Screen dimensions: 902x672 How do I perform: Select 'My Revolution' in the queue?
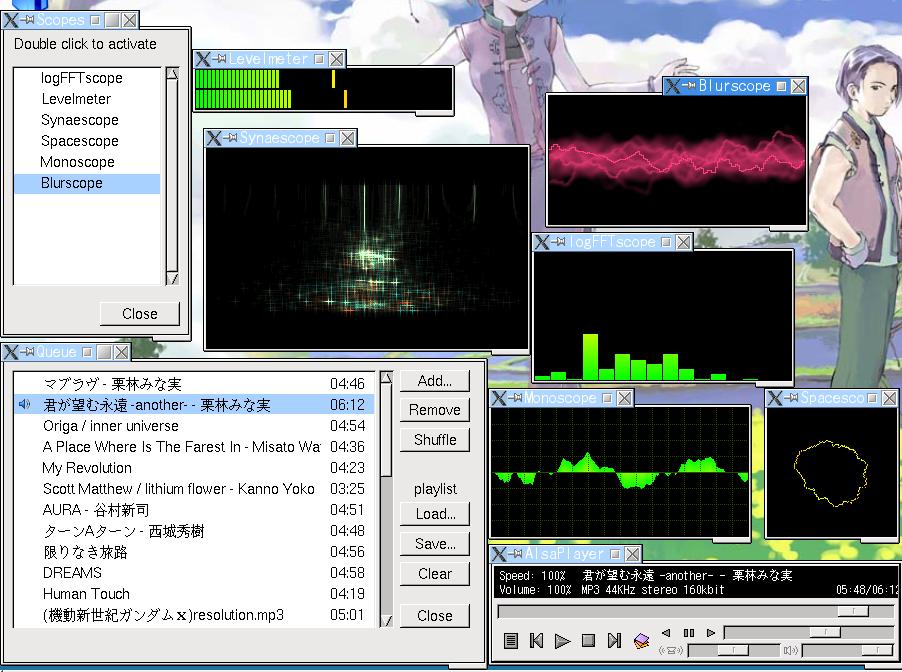(x=194, y=468)
